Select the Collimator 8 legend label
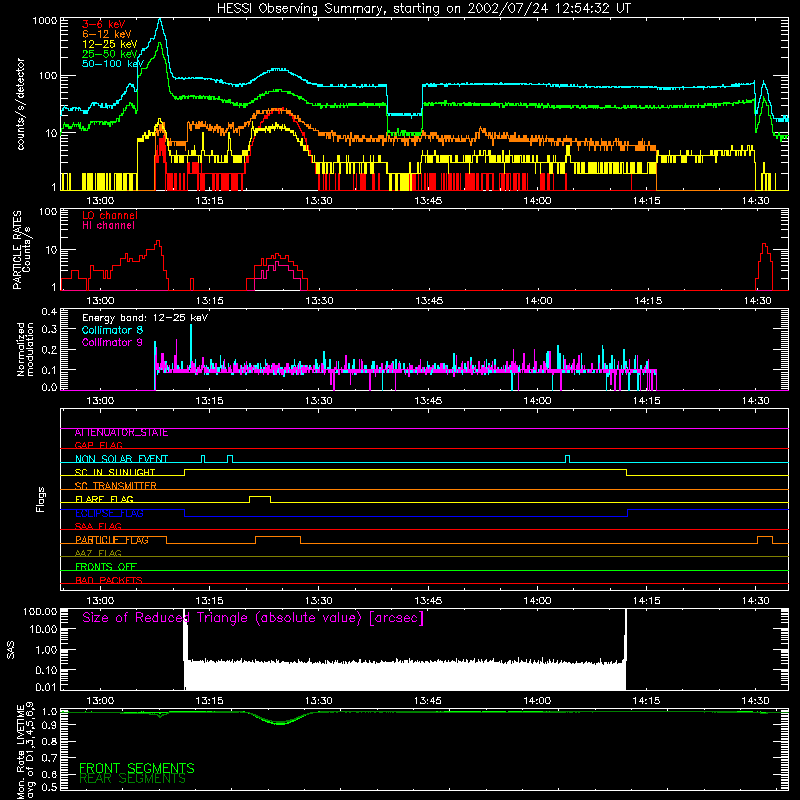 [112, 330]
